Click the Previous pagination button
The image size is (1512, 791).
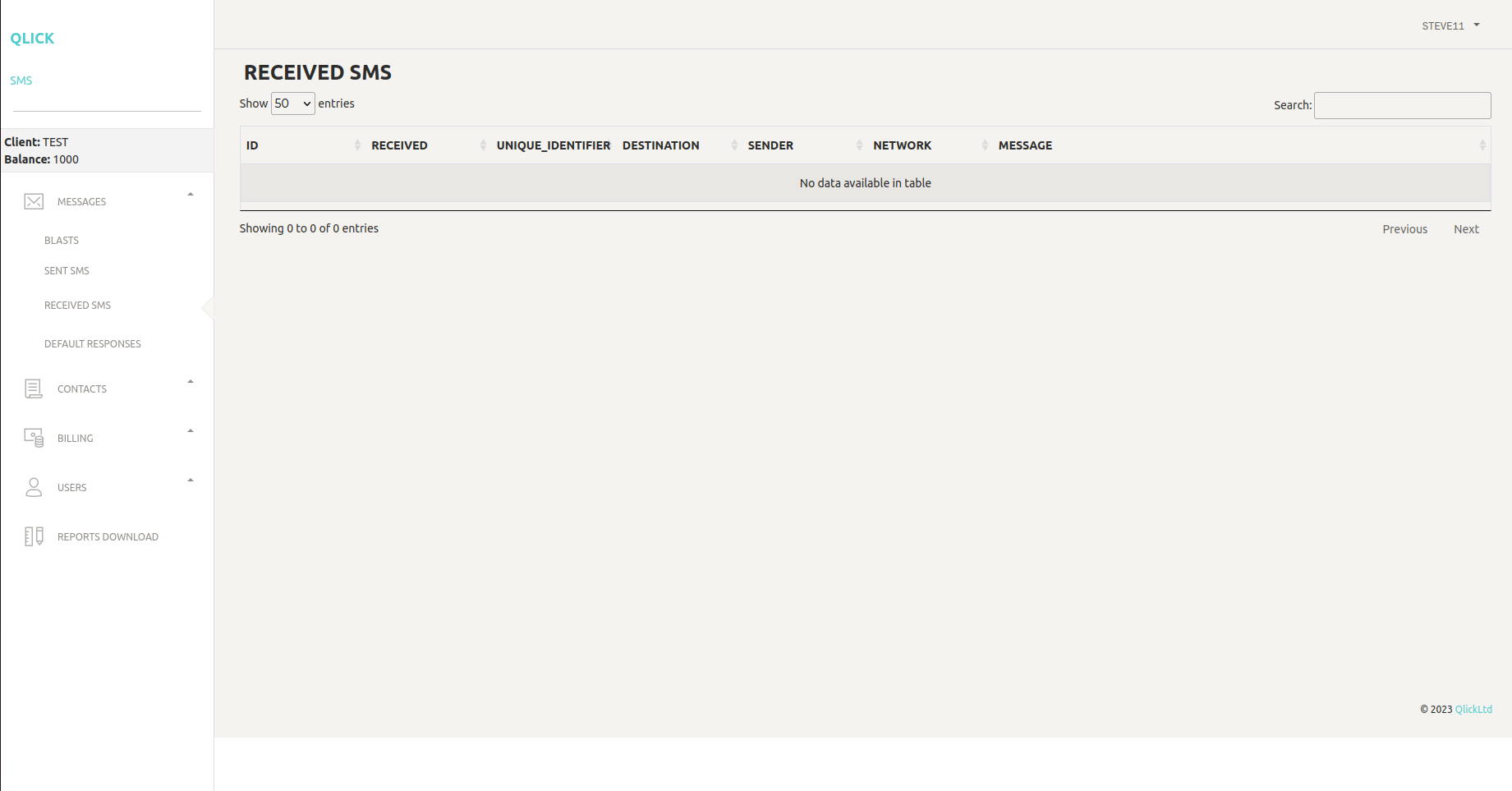(1404, 229)
